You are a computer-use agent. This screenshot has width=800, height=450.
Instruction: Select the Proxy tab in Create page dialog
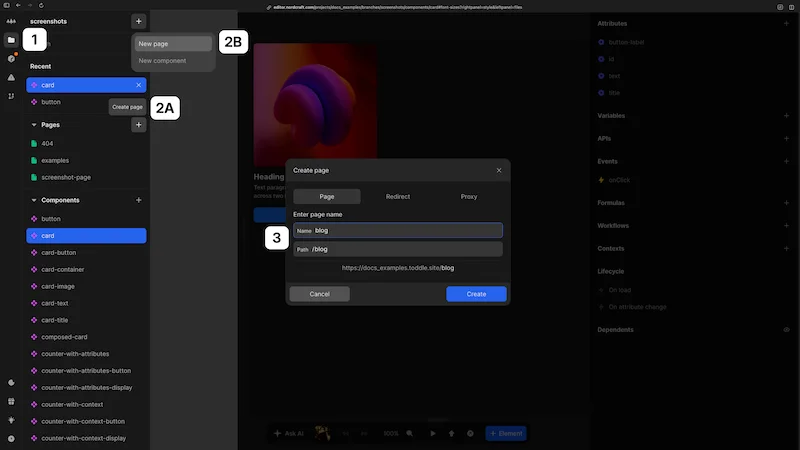[468, 196]
